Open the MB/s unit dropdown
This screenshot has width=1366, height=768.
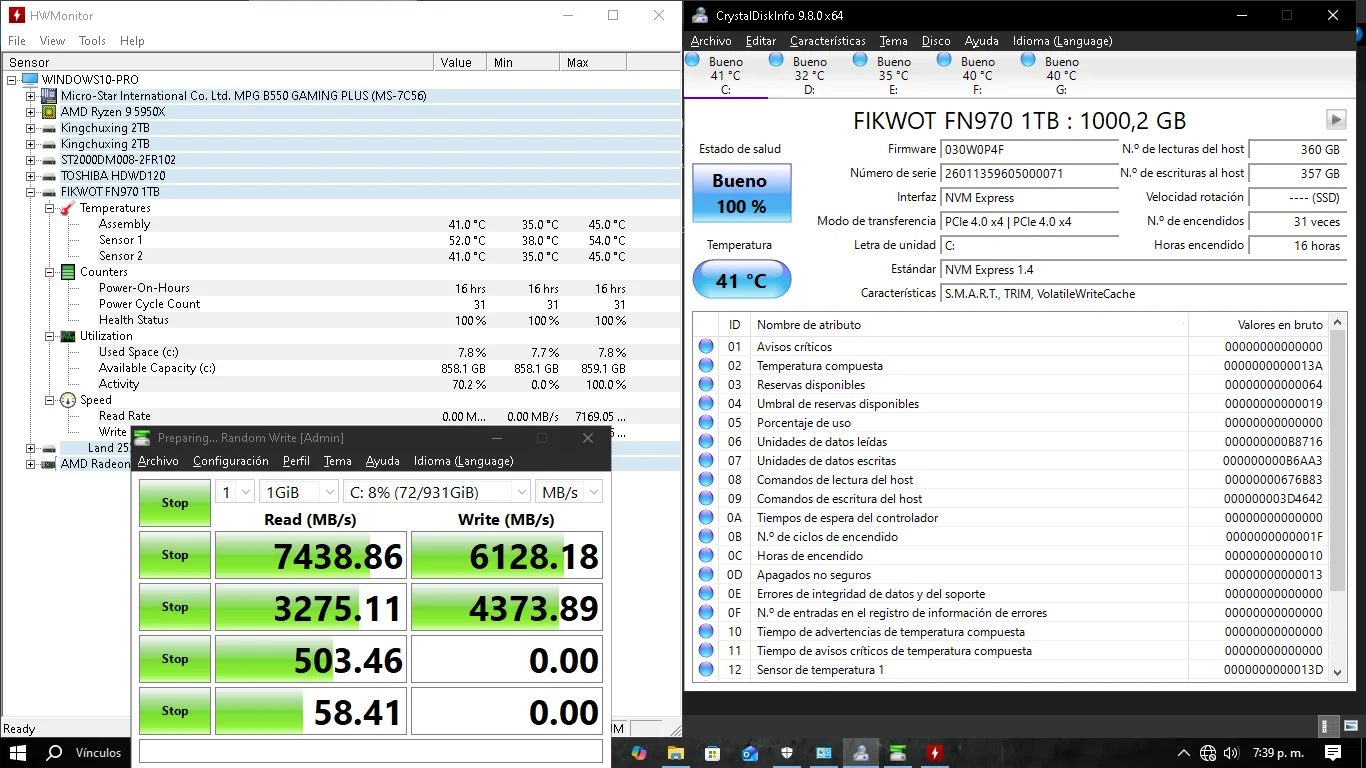point(569,492)
